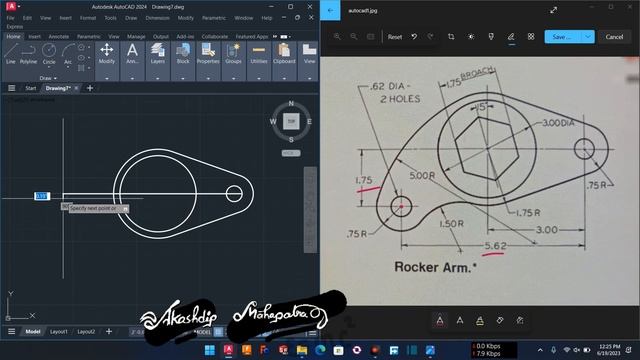Screen dimensions: 640x360
Task: Open Windows Start button on taskbar
Action: click(x=210, y=350)
